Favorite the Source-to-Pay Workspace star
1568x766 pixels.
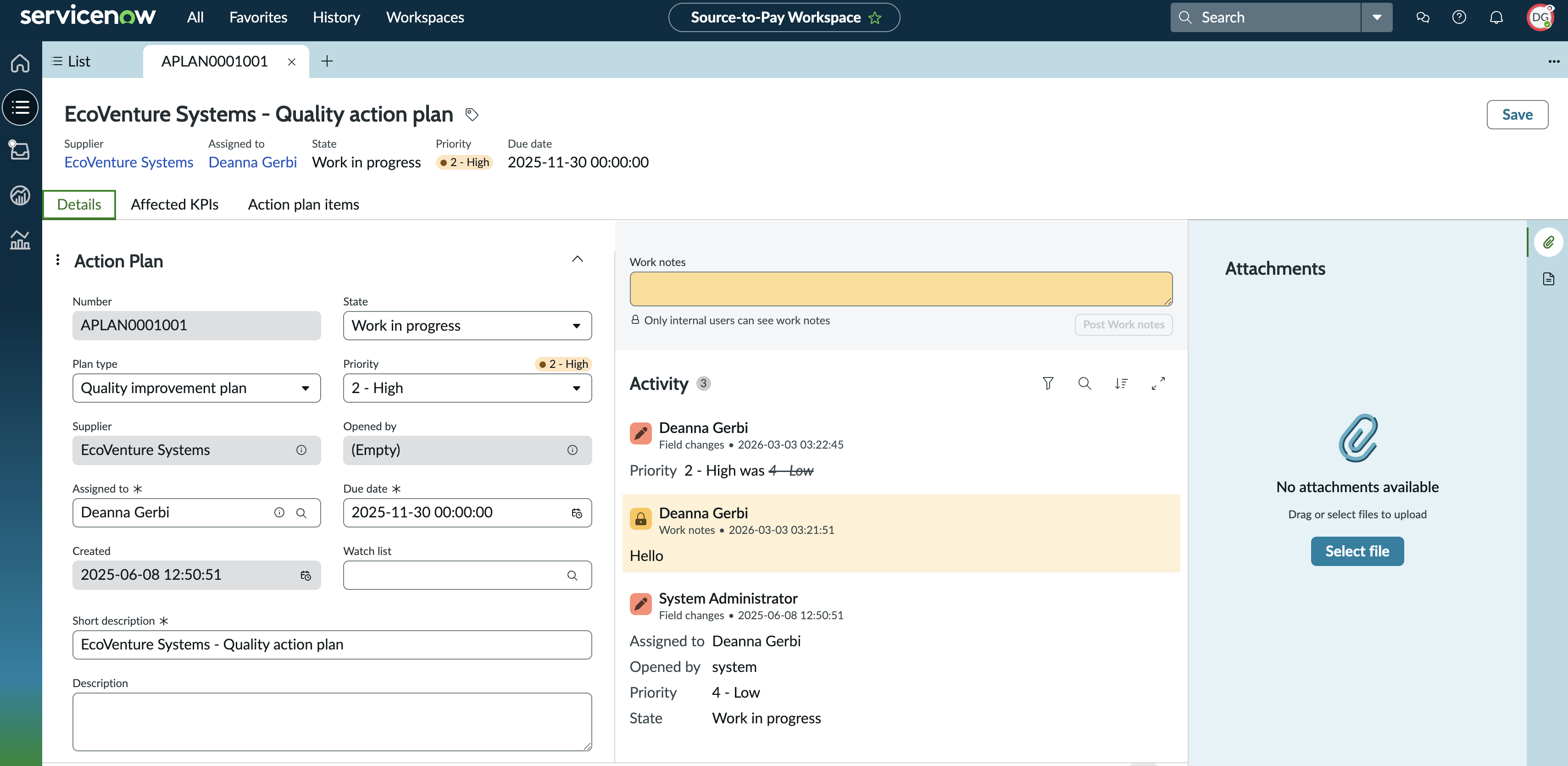[x=875, y=17]
